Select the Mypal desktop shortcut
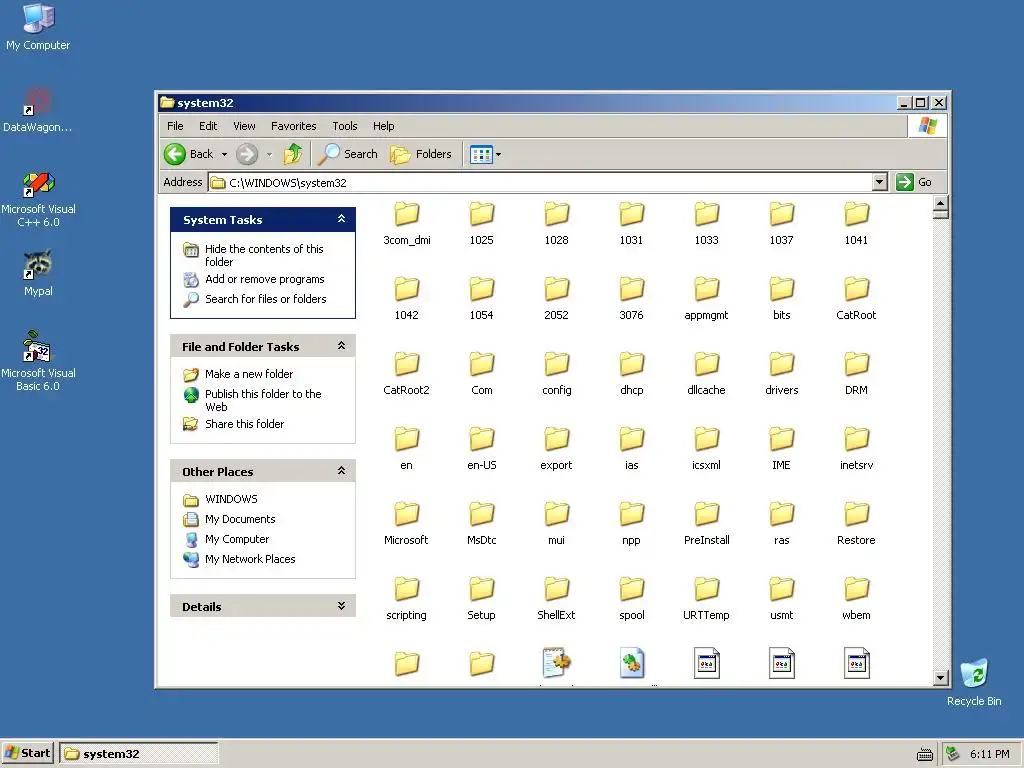 [38, 273]
